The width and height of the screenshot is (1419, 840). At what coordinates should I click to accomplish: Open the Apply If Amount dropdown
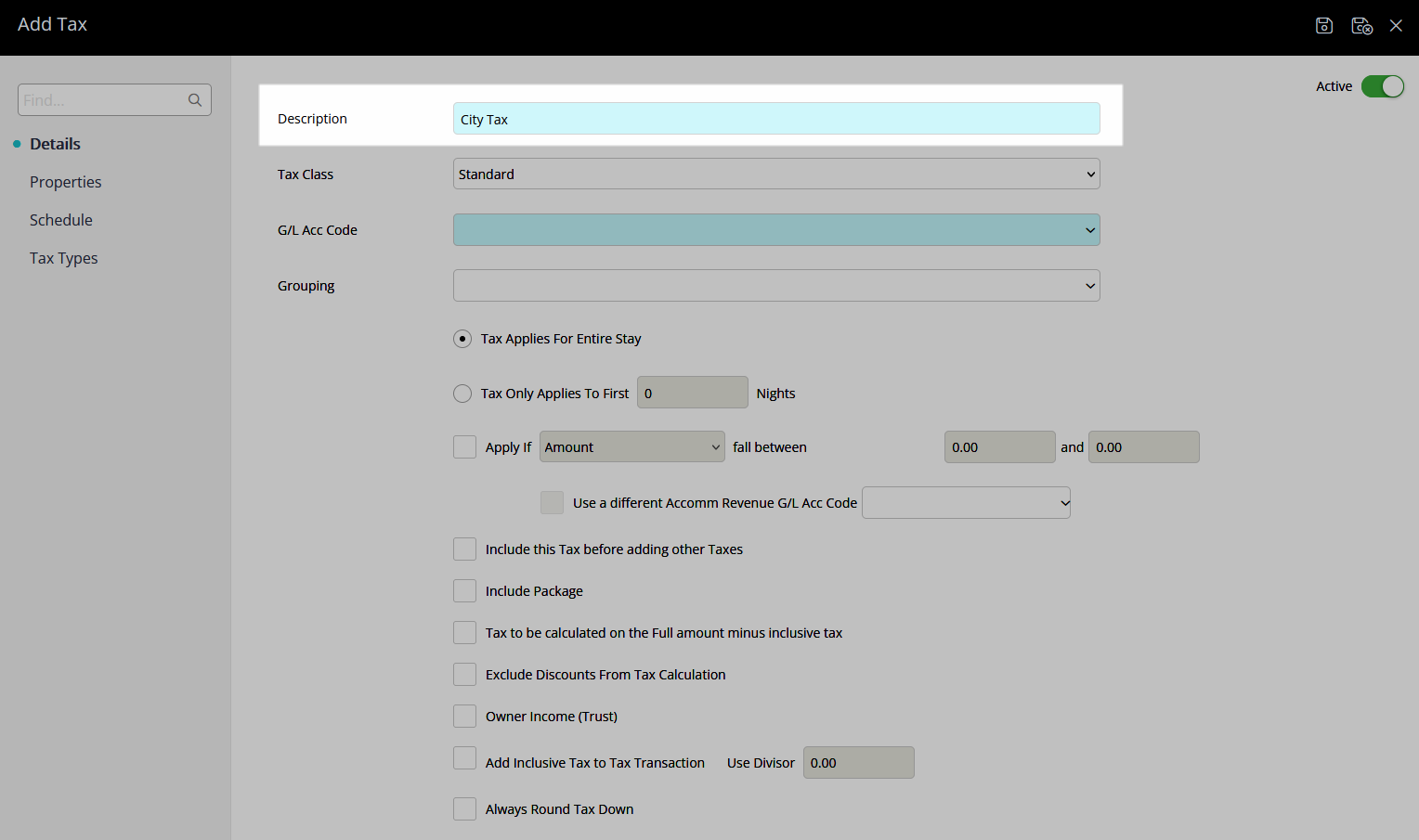[x=631, y=447]
